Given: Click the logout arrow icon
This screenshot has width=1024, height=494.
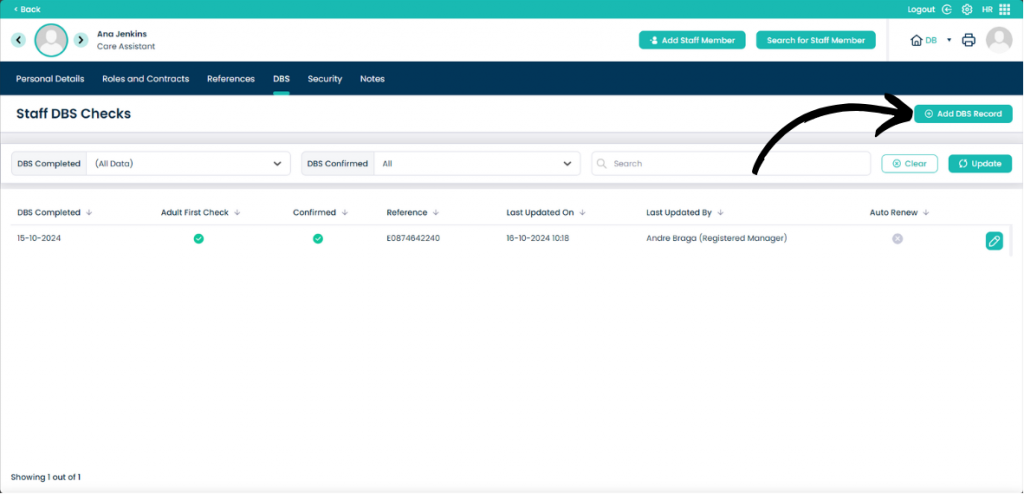Looking at the screenshot, I should (x=947, y=9).
